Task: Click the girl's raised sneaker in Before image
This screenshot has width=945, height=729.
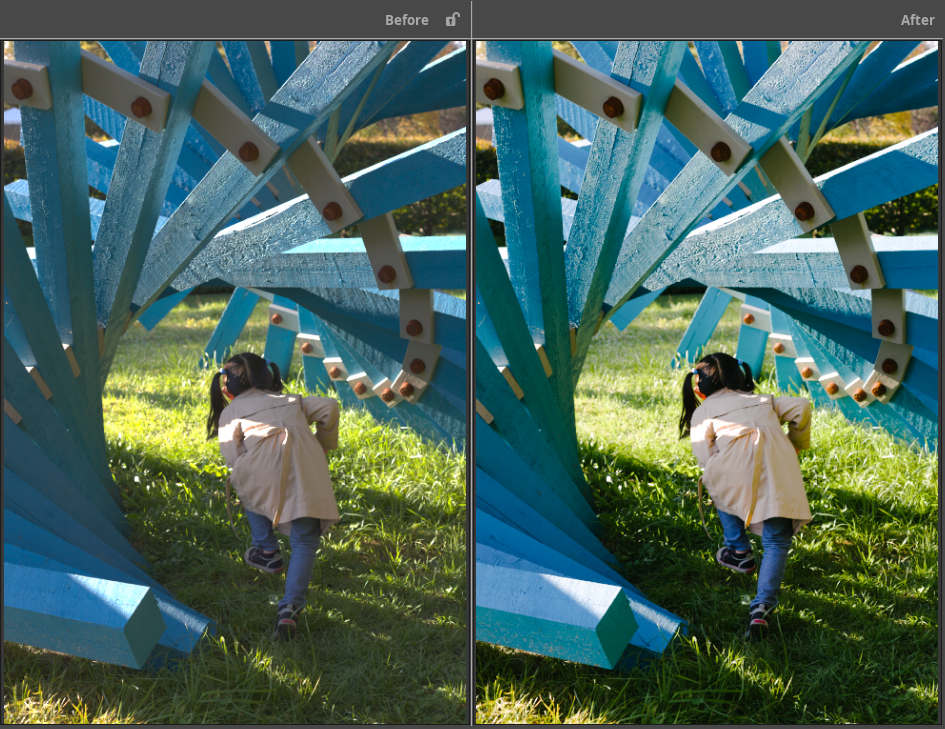Action: click(264, 559)
